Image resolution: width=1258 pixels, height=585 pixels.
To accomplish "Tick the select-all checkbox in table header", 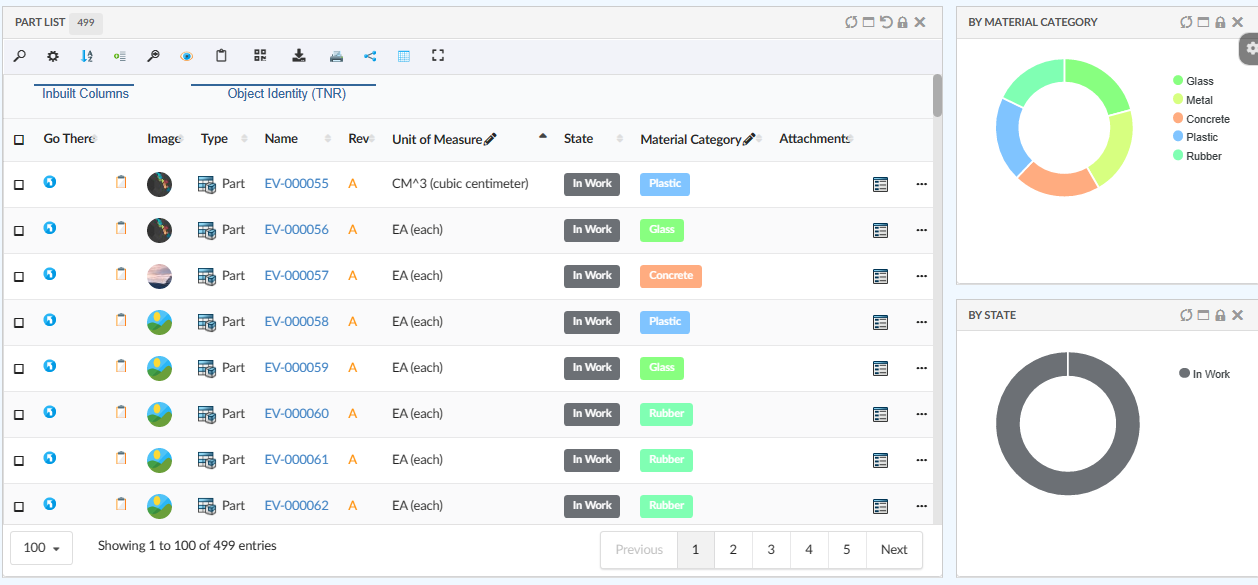I will [19, 140].
